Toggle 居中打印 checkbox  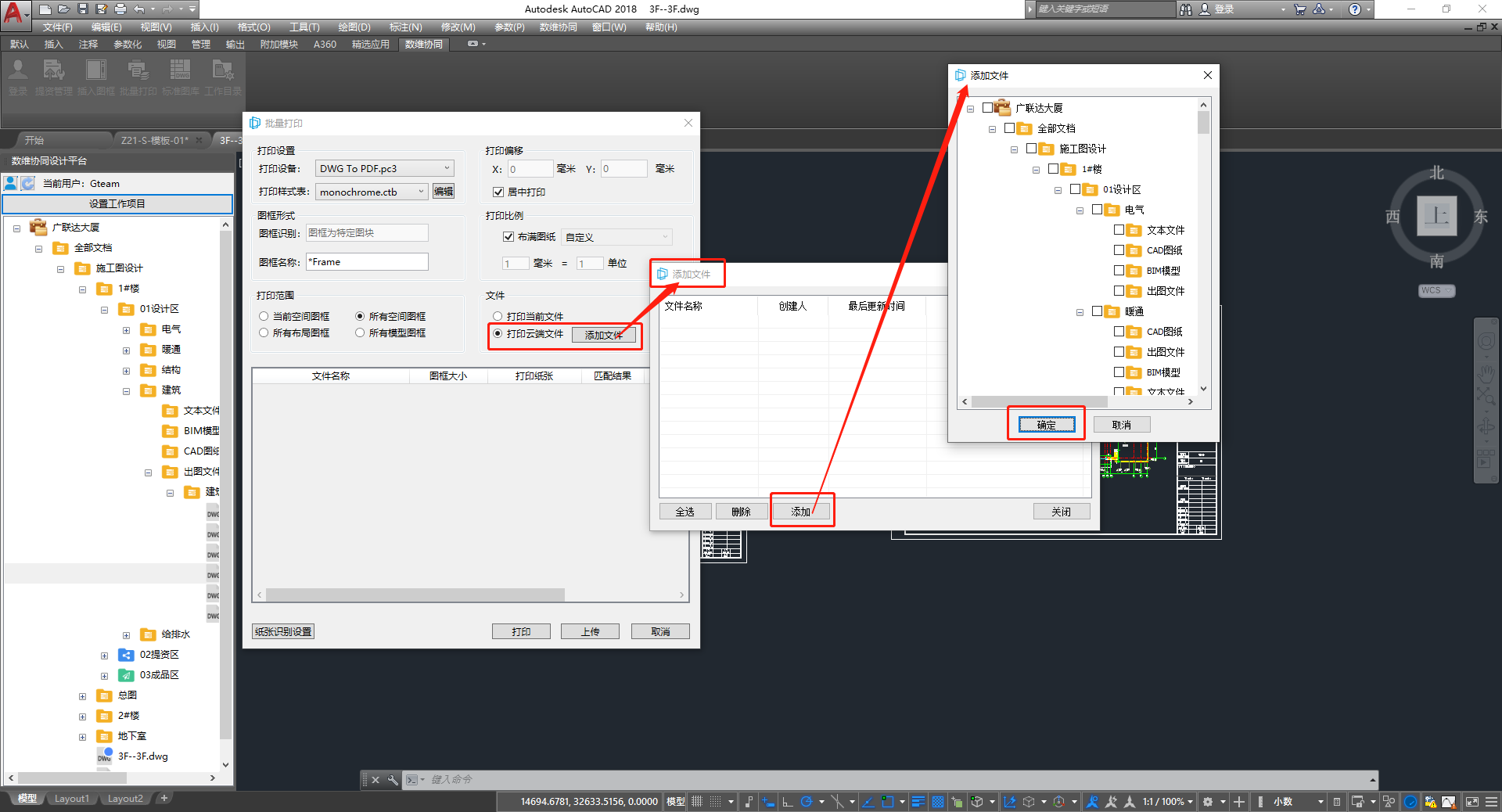coord(498,192)
